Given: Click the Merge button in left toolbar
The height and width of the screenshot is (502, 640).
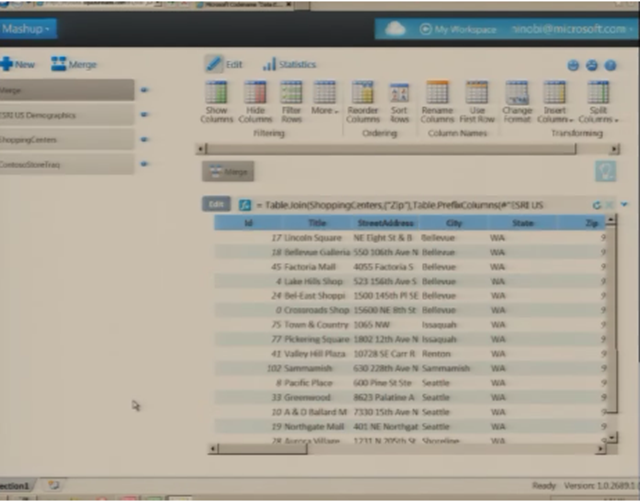Looking at the screenshot, I should 74,64.
